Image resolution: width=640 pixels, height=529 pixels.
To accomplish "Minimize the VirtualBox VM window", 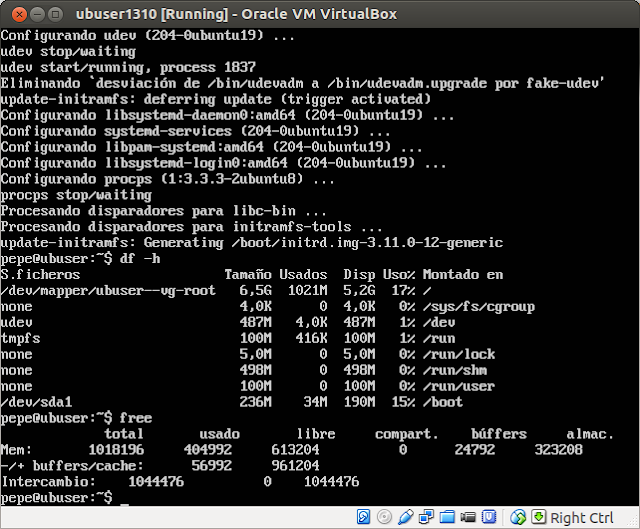I will [x=37, y=15].
